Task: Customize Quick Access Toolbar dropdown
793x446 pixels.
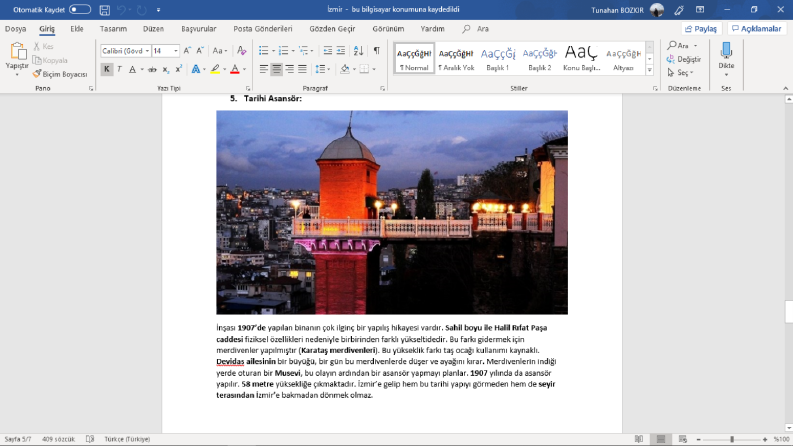Action: [158, 10]
